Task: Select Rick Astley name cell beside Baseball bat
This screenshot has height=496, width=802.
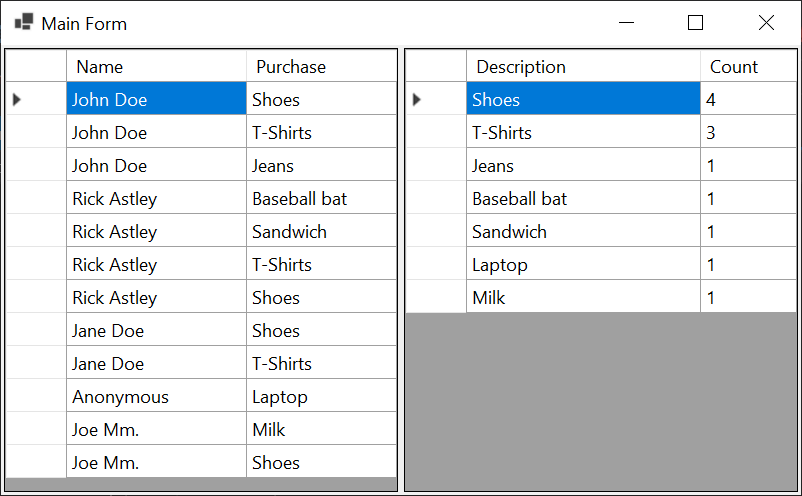Action: pyautogui.click(x=157, y=198)
